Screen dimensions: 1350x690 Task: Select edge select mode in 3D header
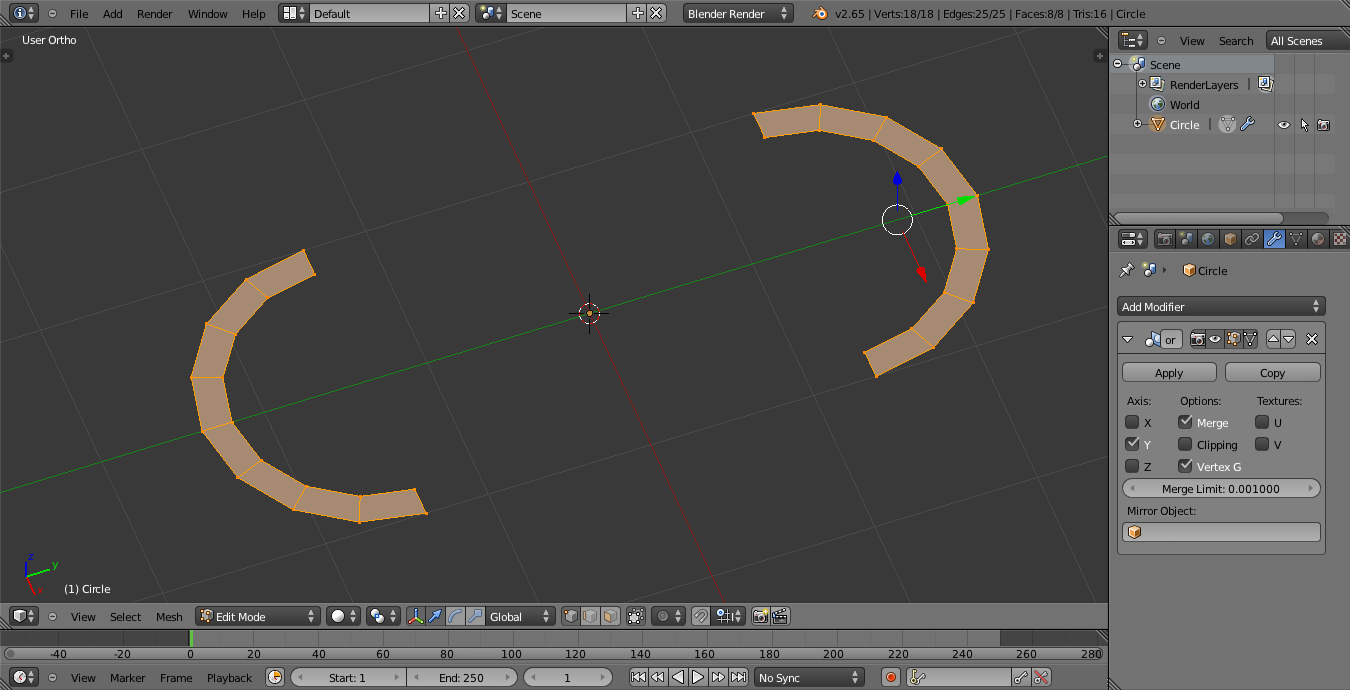(590, 616)
